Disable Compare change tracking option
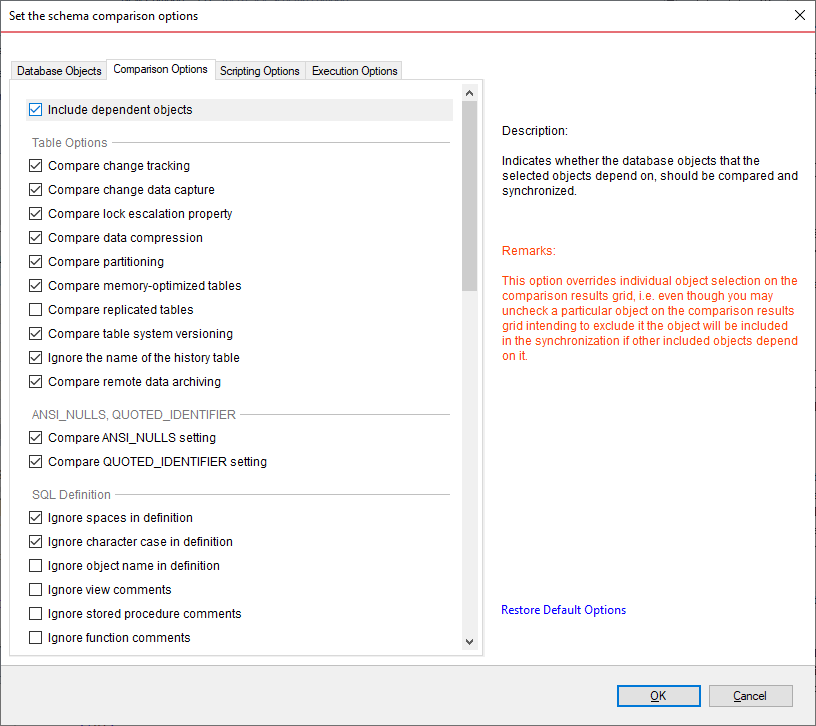 [36, 166]
